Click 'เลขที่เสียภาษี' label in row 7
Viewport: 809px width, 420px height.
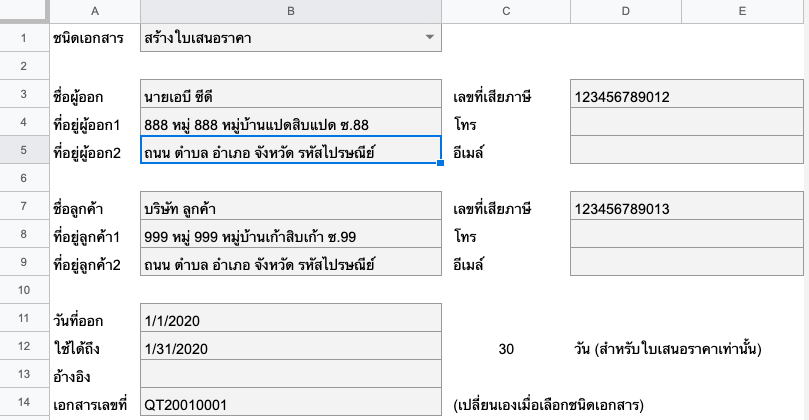point(492,208)
